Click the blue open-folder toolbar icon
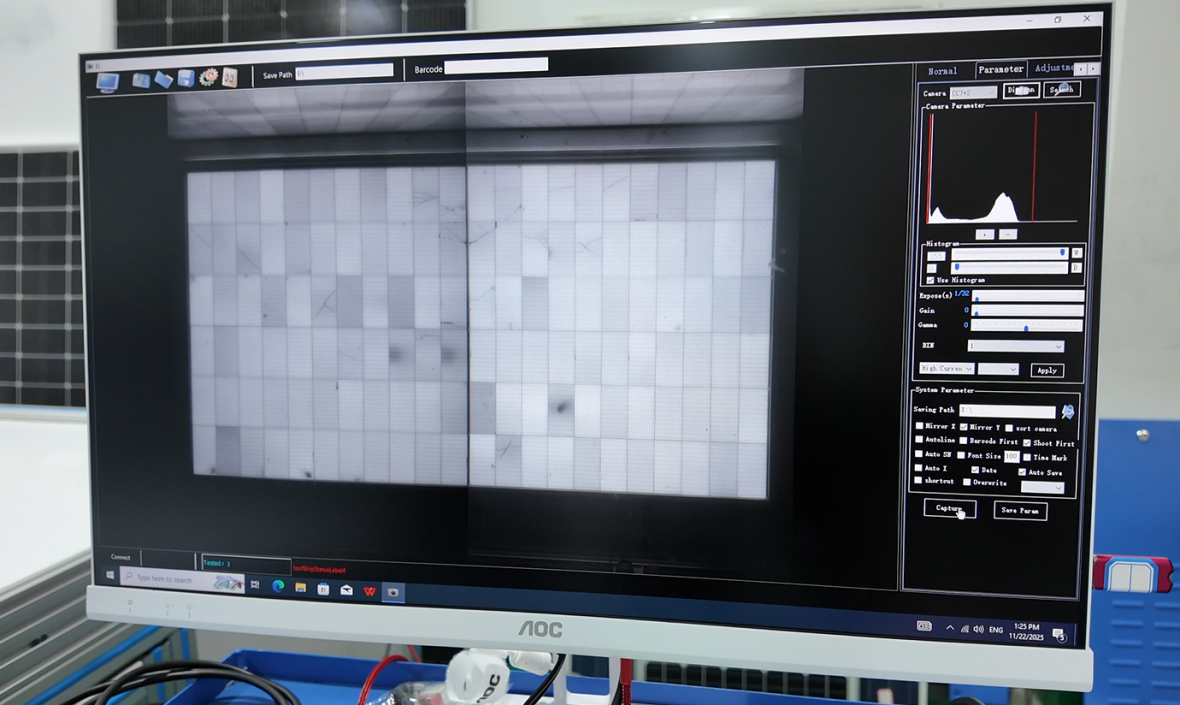This screenshot has width=1180, height=705. [x=163, y=79]
